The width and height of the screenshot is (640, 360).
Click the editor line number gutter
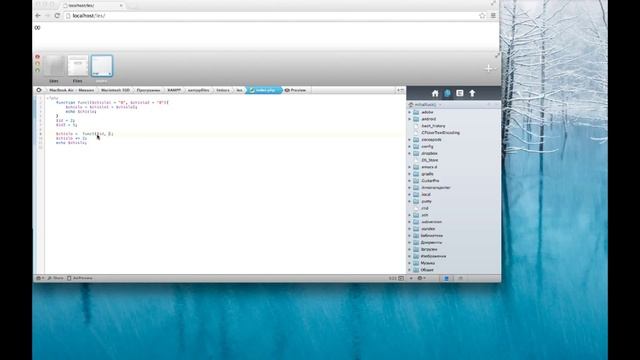(40, 184)
